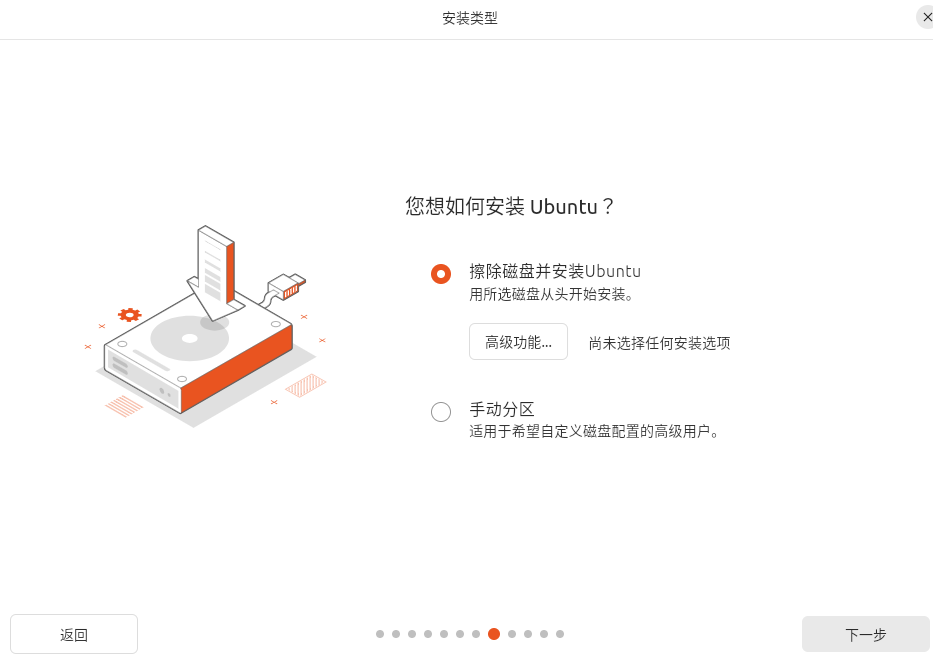Image resolution: width=933 pixels, height=661 pixels.
Task: Click the progress dot after the orange one
Action: 512,634
